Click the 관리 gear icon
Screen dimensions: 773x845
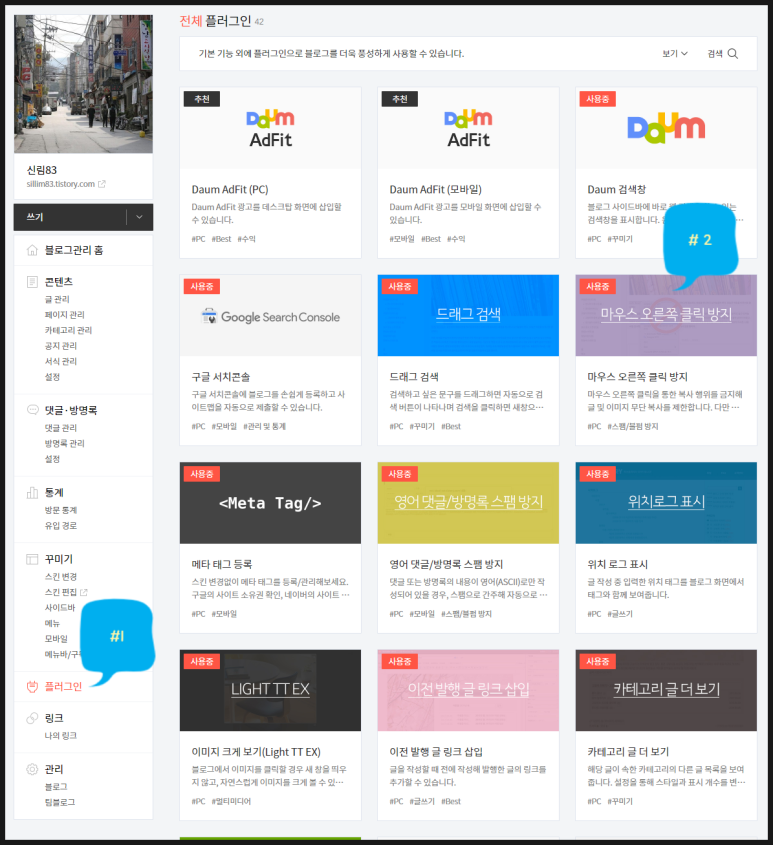[32, 769]
